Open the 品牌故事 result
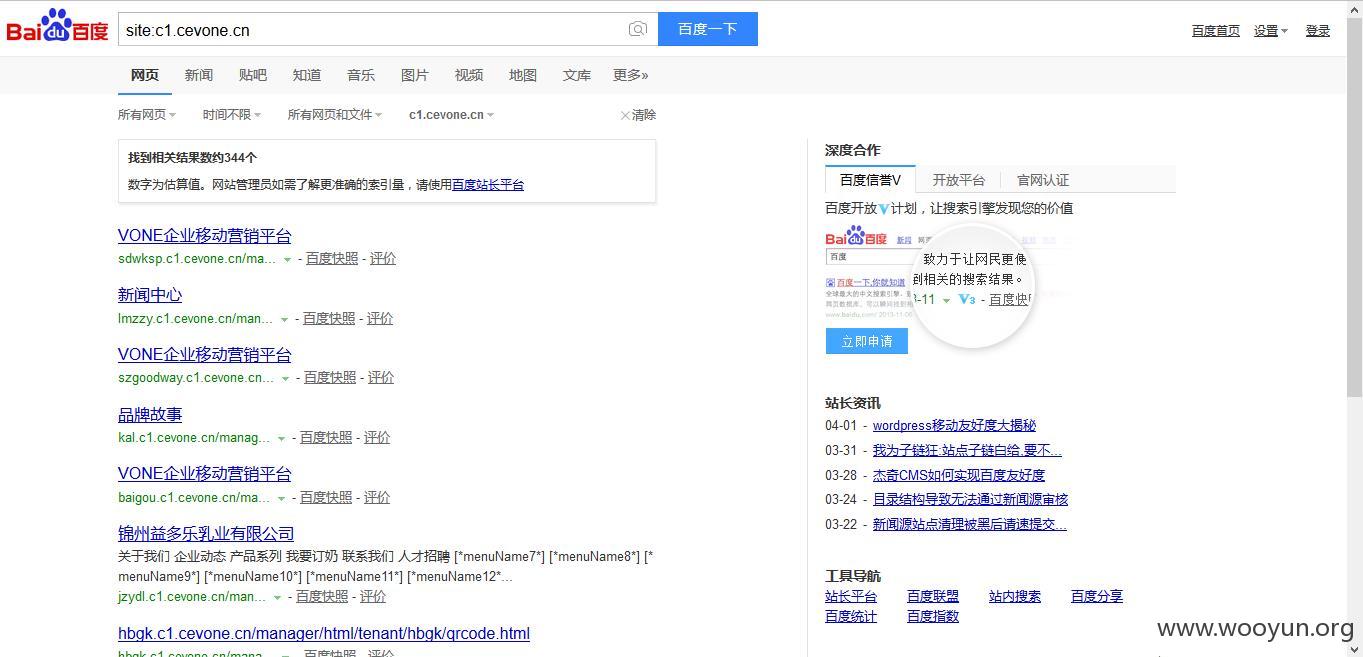 tap(150, 414)
